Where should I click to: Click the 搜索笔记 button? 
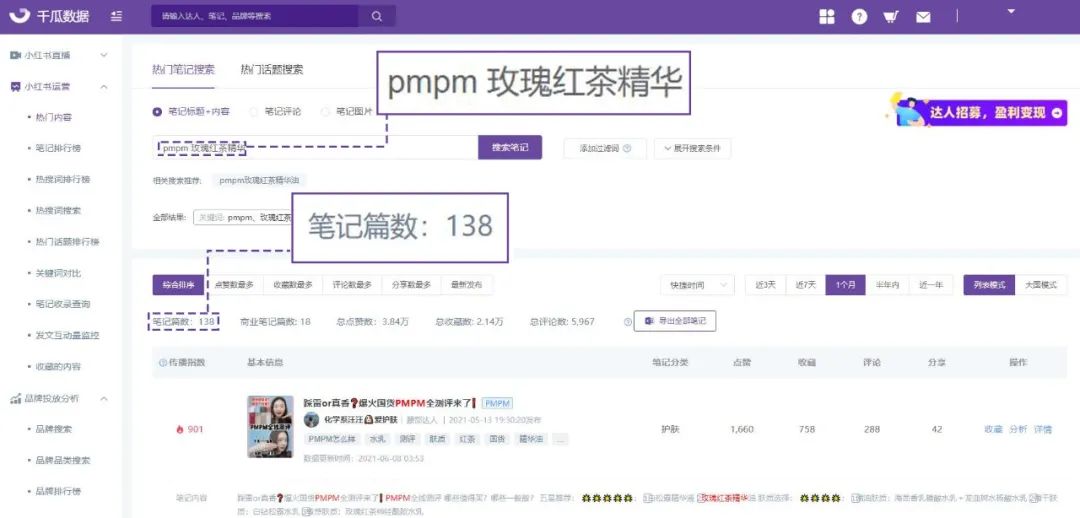510,147
